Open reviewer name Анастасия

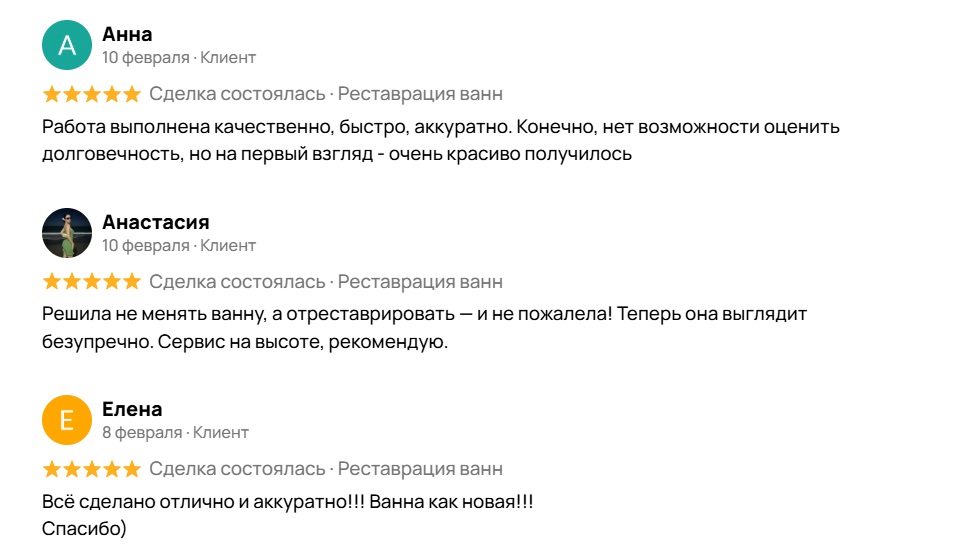tap(155, 222)
